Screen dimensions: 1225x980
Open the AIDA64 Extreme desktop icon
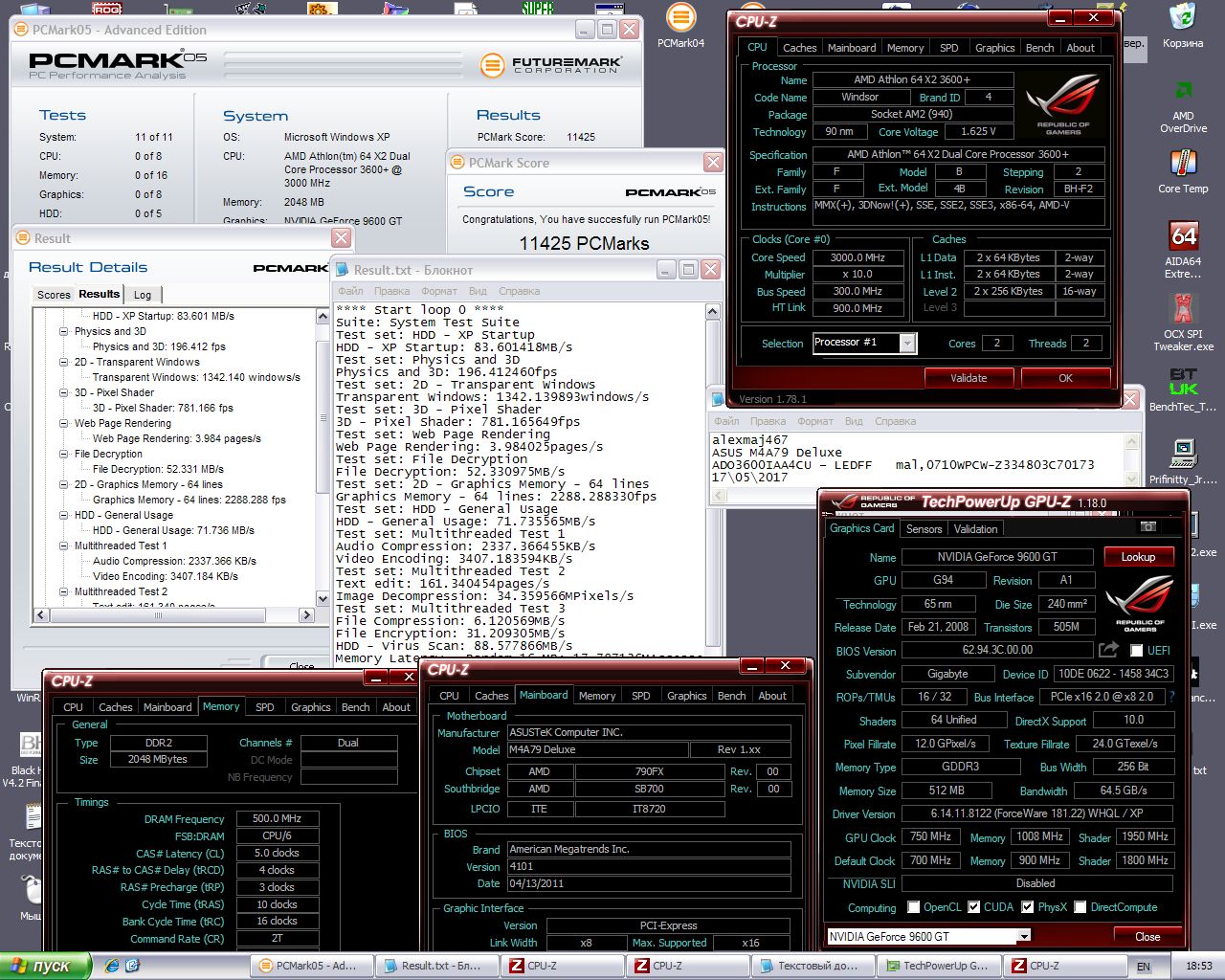(1183, 249)
